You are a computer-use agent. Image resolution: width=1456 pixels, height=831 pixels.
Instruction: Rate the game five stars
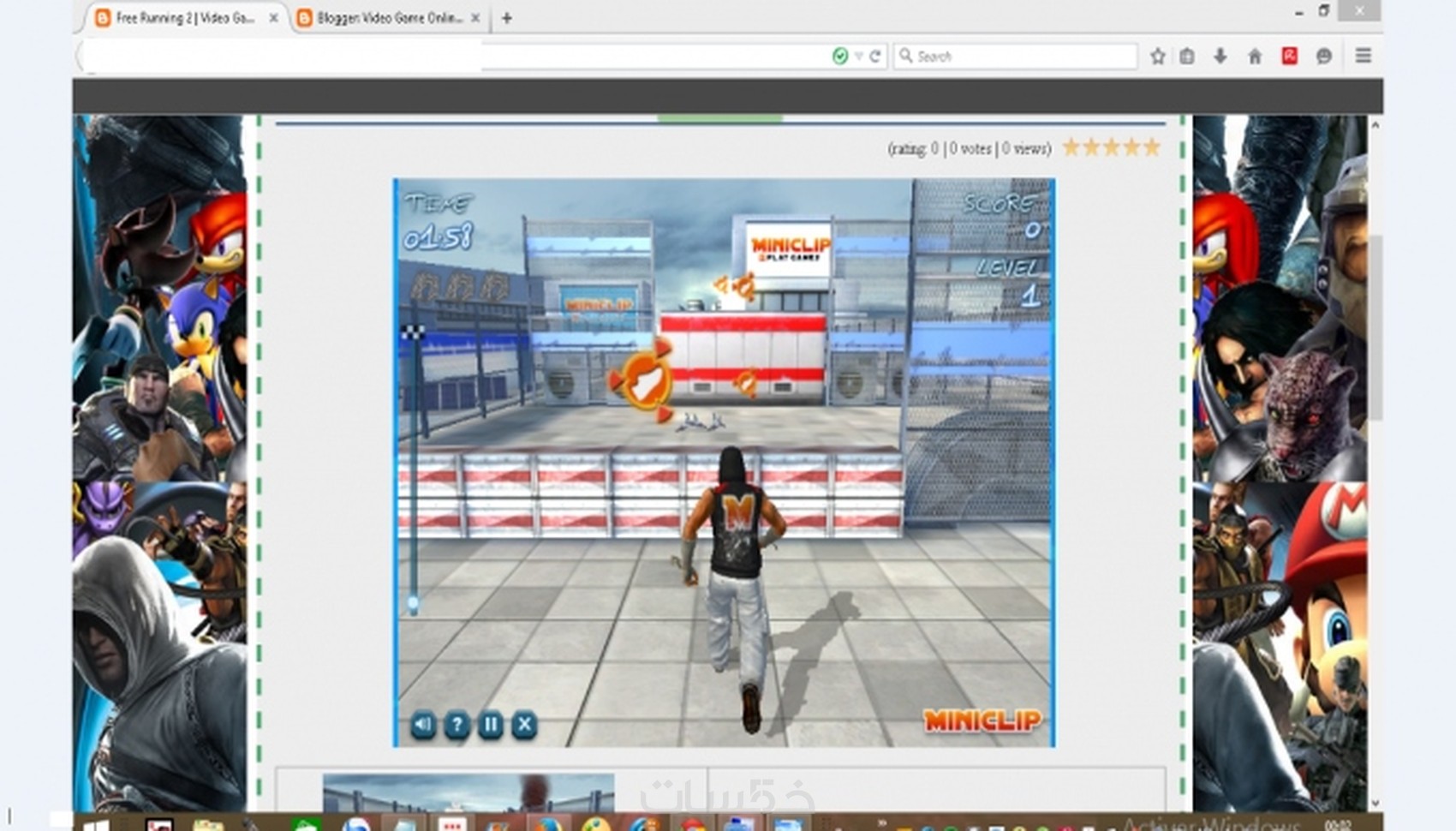click(1152, 147)
